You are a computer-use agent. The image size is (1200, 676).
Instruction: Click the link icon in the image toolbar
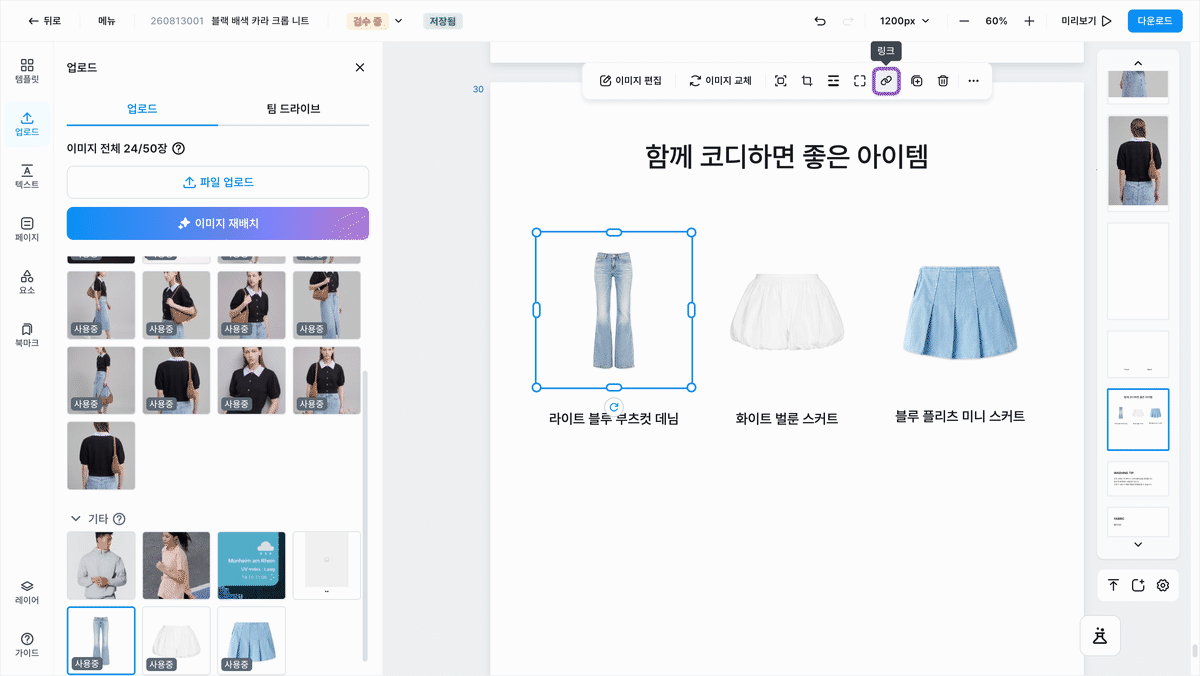pos(886,81)
